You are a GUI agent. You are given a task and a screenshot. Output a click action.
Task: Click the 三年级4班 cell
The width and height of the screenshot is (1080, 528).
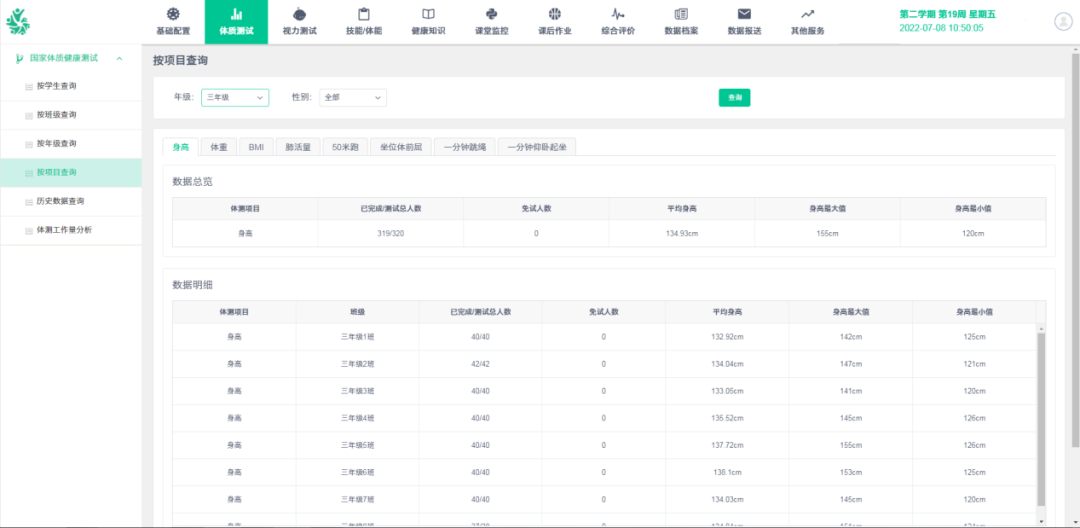pos(357,419)
